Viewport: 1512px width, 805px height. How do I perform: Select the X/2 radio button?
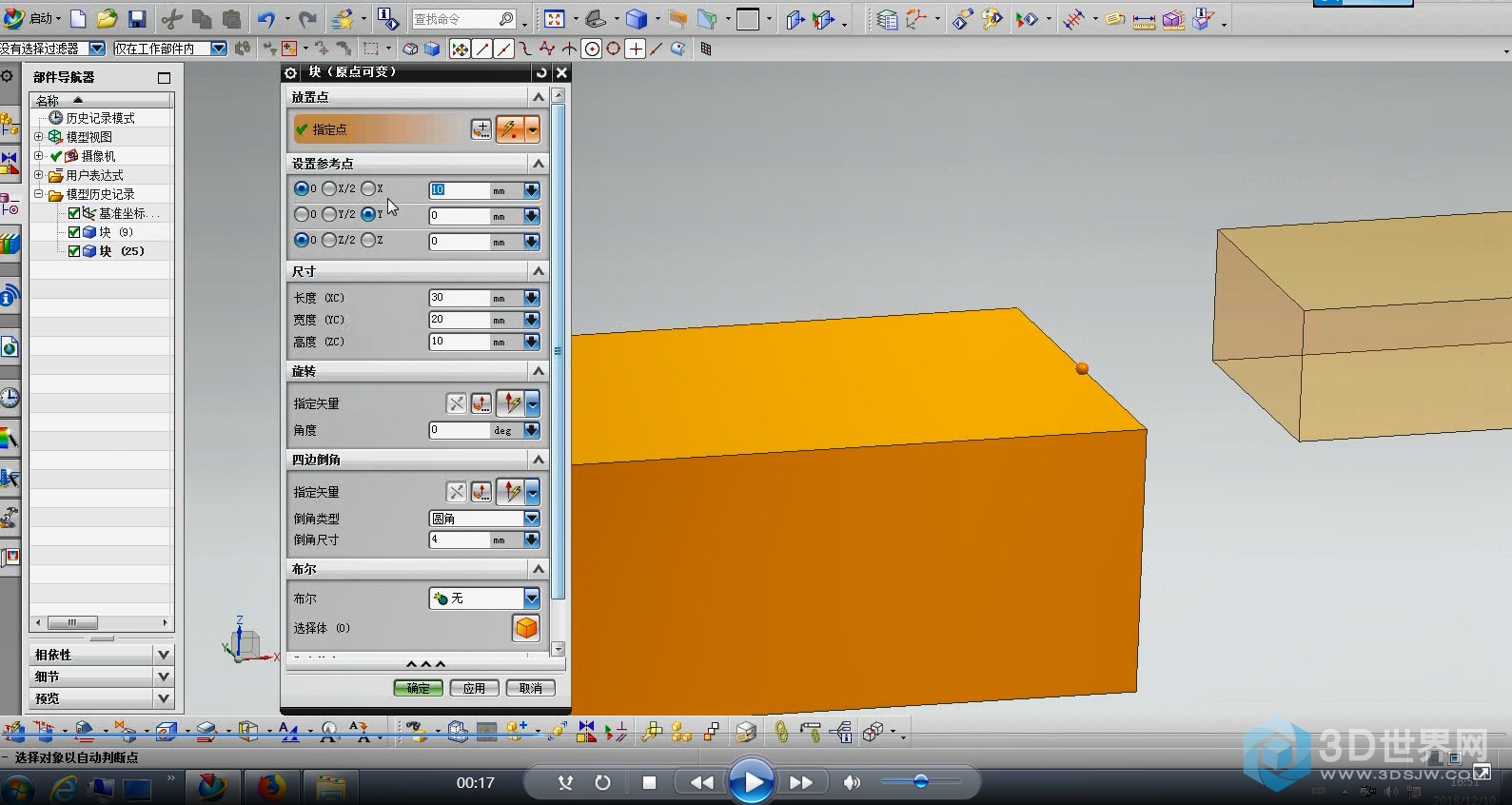(x=329, y=189)
